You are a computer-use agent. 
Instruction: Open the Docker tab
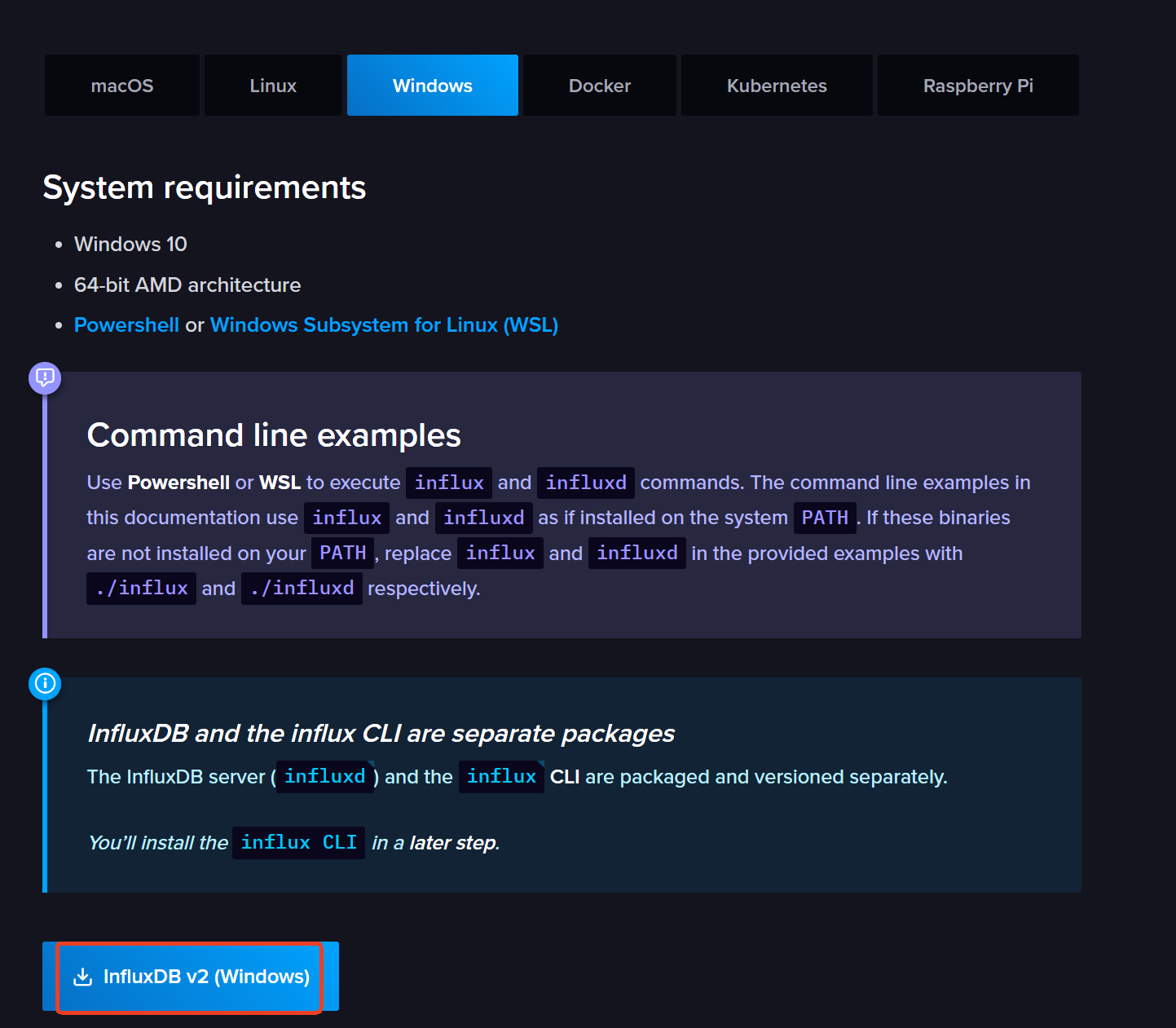coord(599,86)
